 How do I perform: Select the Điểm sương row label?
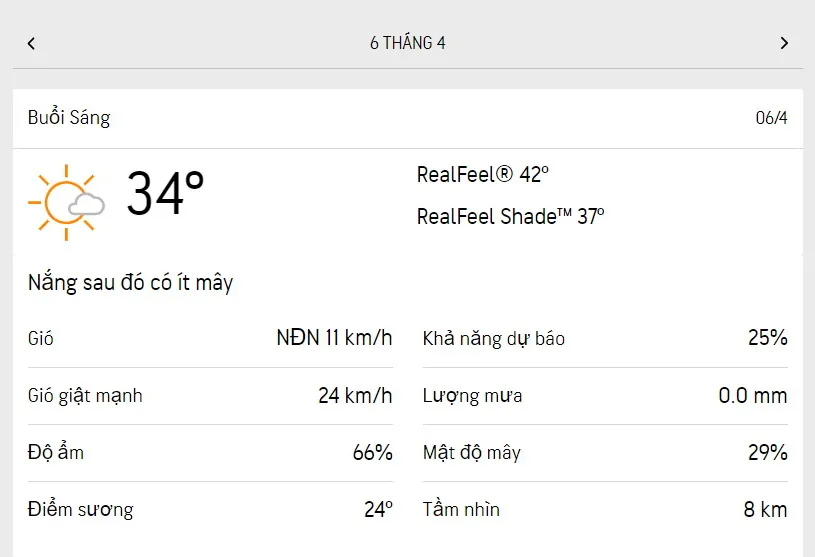pos(80,510)
